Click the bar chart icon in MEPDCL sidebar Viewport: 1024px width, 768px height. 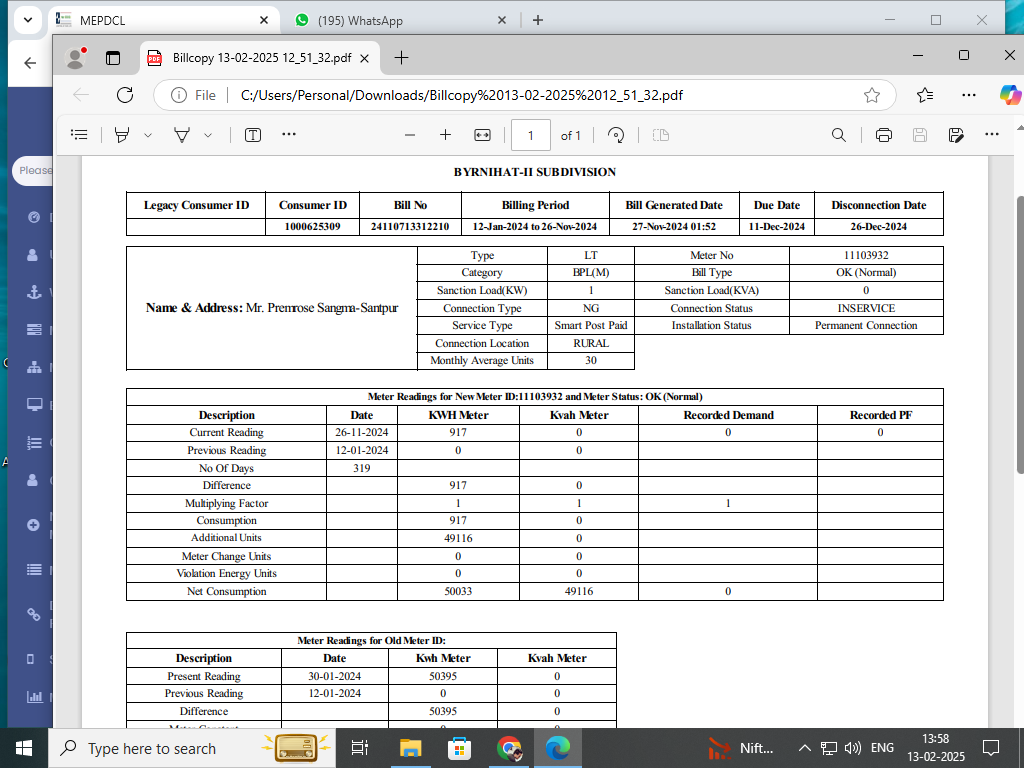pyautogui.click(x=34, y=697)
